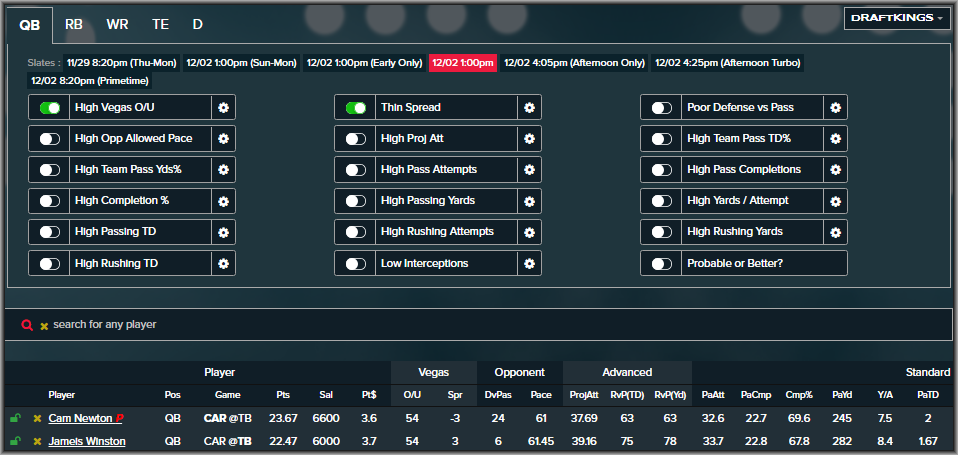Image resolution: width=958 pixels, height=455 pixels.
Task: Sort table by Cmp% column header
Action: [x=799, y=395]
